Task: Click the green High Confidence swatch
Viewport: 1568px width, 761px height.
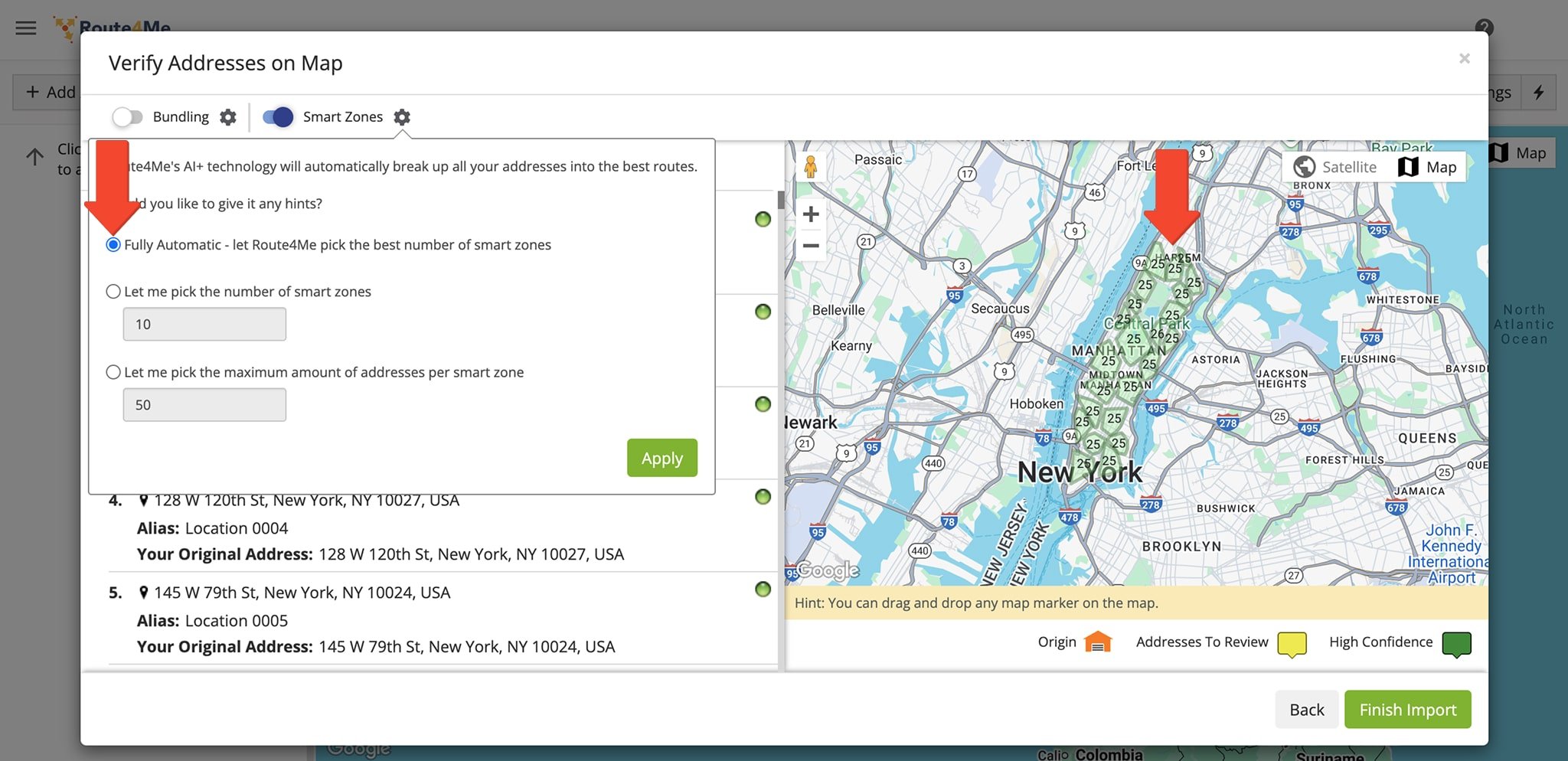Action: 1456,645
